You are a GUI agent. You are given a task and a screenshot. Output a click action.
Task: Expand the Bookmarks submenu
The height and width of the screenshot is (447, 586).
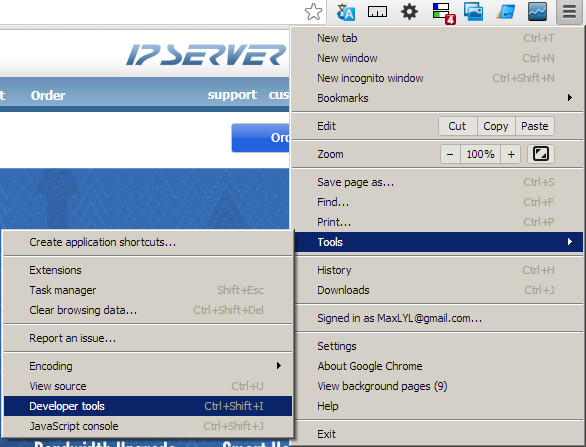coord(437,98)
